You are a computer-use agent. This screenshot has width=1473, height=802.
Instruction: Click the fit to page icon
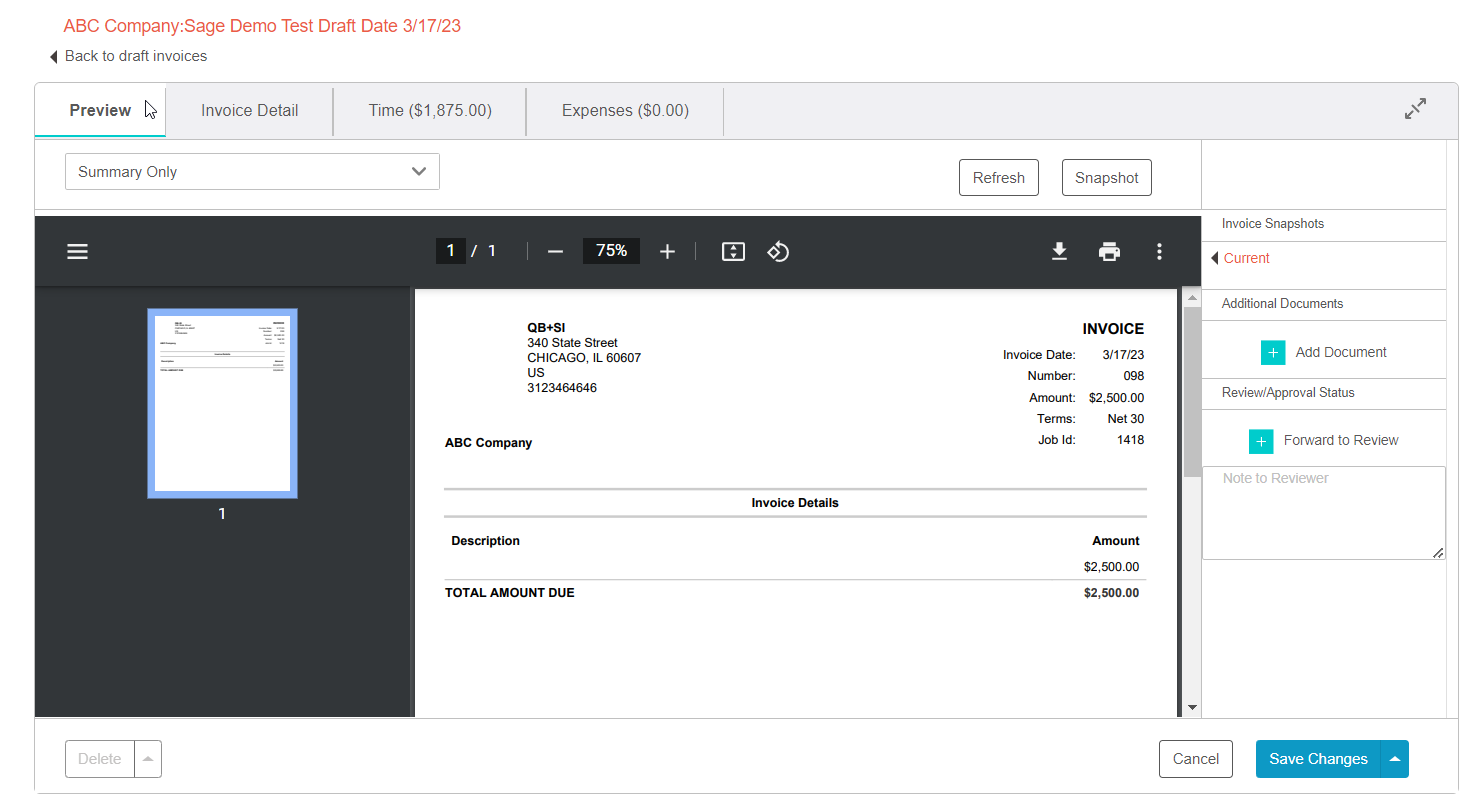tap(733, 251)
